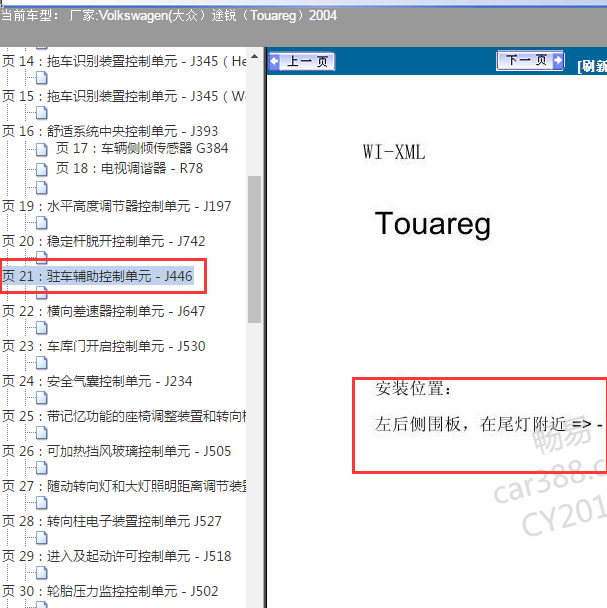Click document icon under page 29 entry
Image resolution: width=607 pixels, height=608 pixels.
point(42,573)
